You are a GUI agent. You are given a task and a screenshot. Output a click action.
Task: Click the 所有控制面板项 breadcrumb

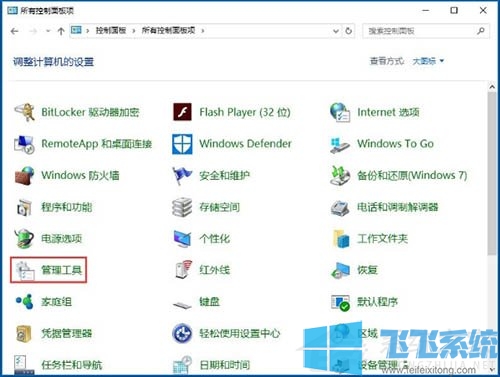click(x=169, y=31)
